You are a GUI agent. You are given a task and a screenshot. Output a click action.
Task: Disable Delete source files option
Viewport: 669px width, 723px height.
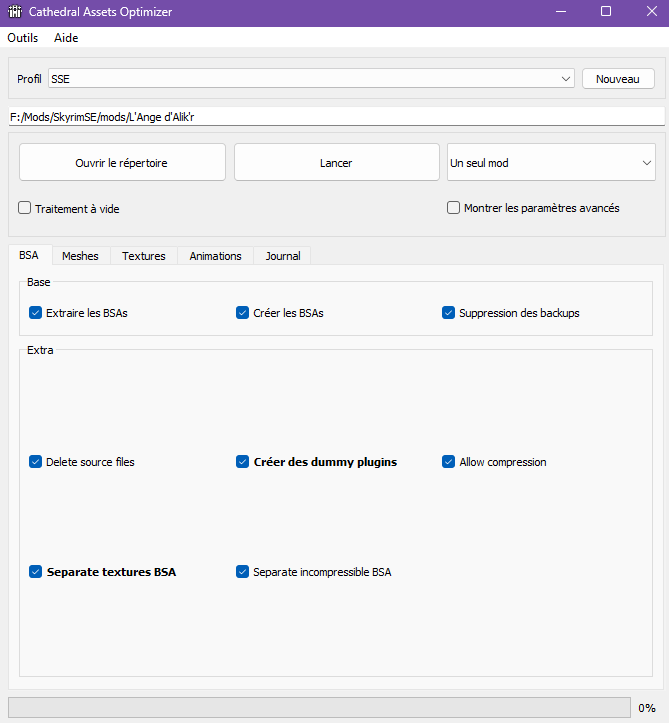tap(36, 462)
